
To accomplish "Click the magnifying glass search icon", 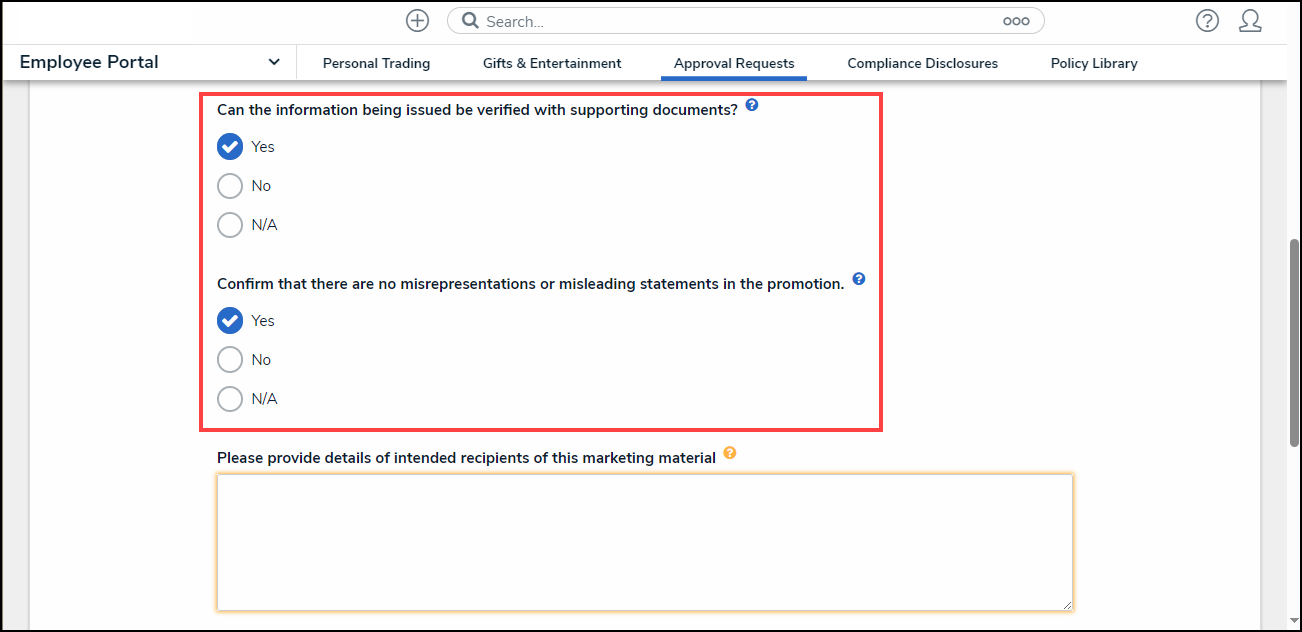I will [x=470, y=21].
